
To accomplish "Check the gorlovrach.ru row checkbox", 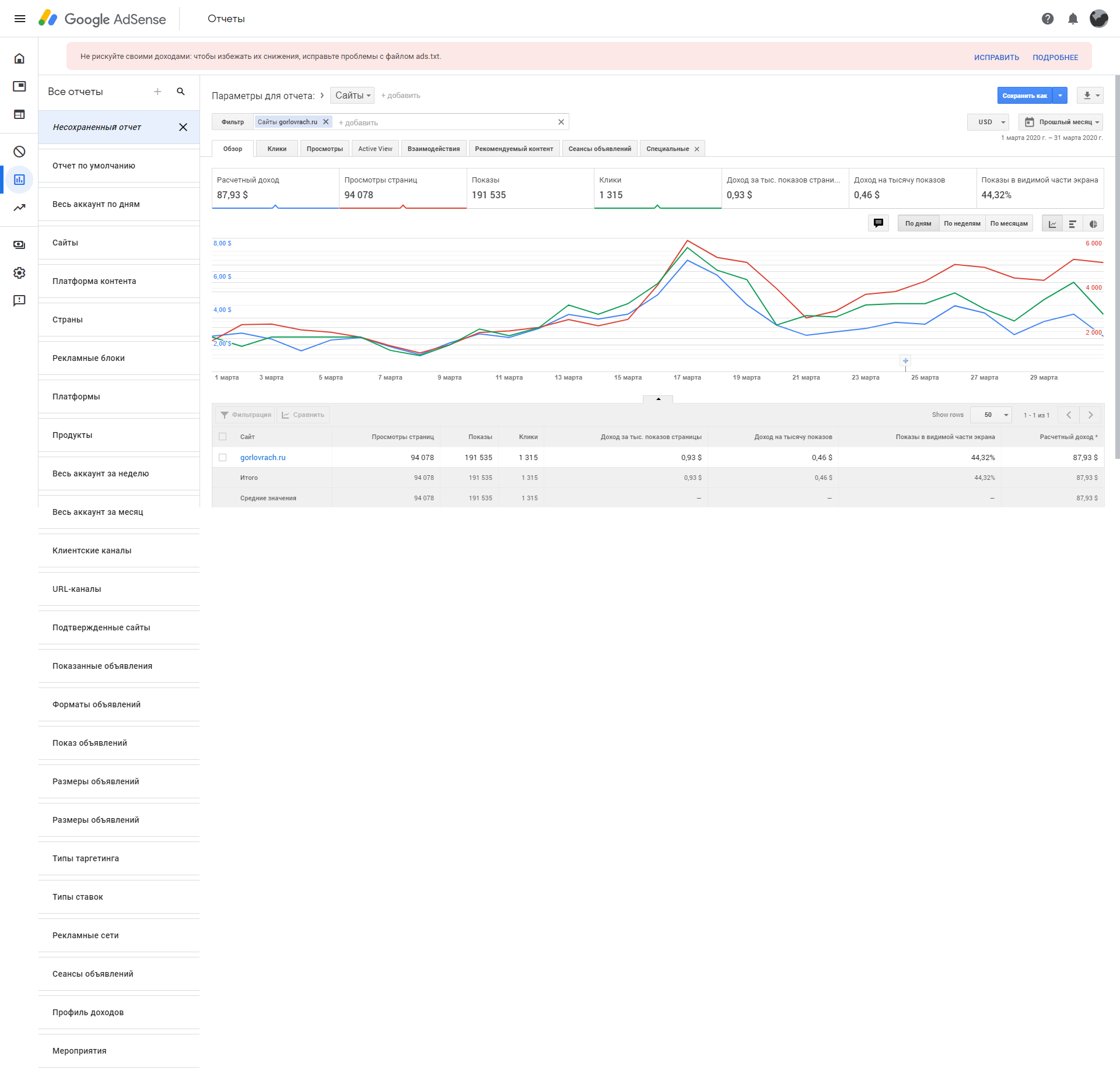I will pyautogui.click(x=222, y=458).
